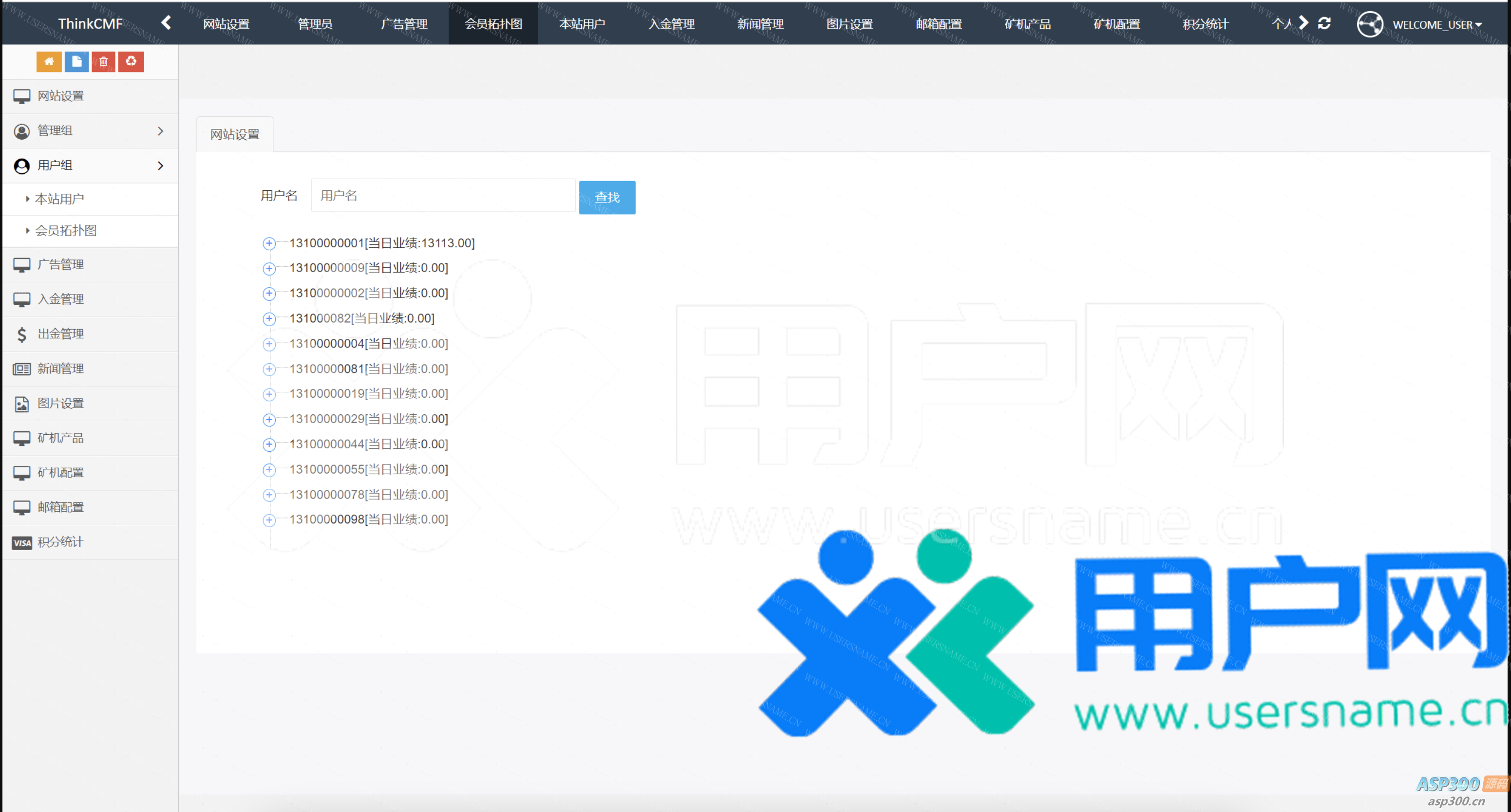Select the 网站设置 content panel tab
The height and width of the screenshot is (812, 1511).
[235, 135]
